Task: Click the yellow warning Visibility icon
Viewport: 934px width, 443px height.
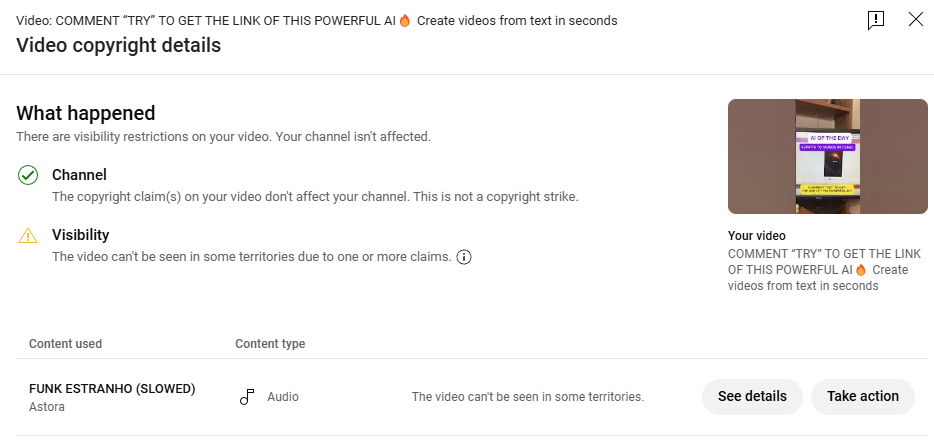Action: point(28,236)
